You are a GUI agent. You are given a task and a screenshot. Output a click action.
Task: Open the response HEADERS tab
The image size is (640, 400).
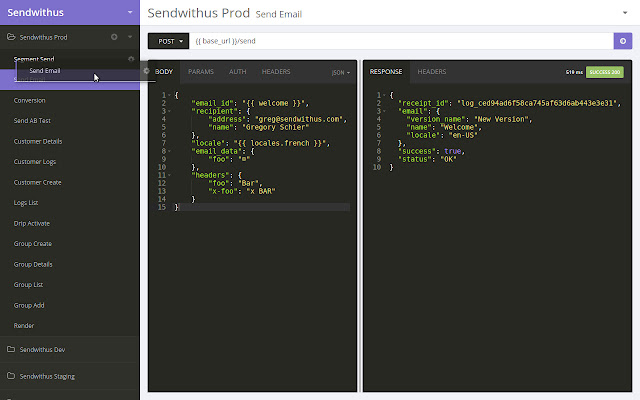click(431, 72)
